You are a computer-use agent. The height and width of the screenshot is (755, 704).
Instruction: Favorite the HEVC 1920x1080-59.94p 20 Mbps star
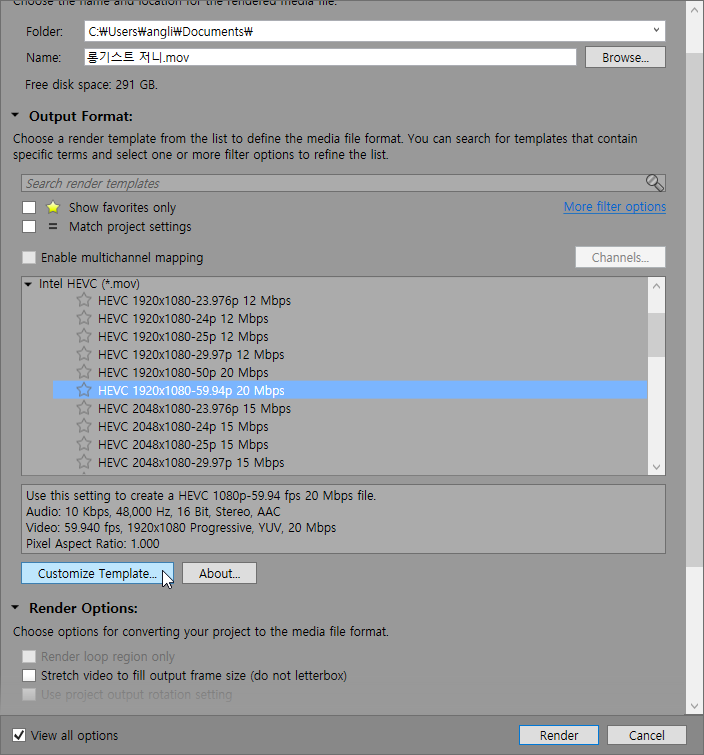click(84, 390)
